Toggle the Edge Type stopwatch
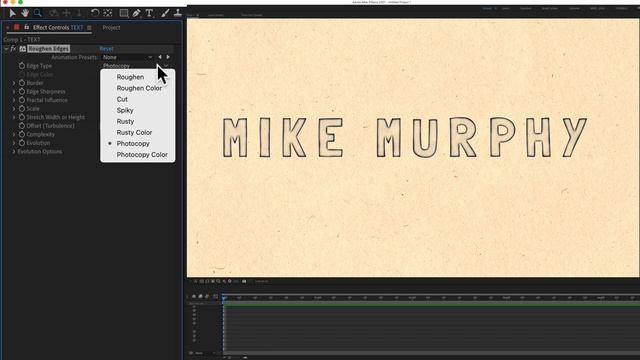 point(22,66)
